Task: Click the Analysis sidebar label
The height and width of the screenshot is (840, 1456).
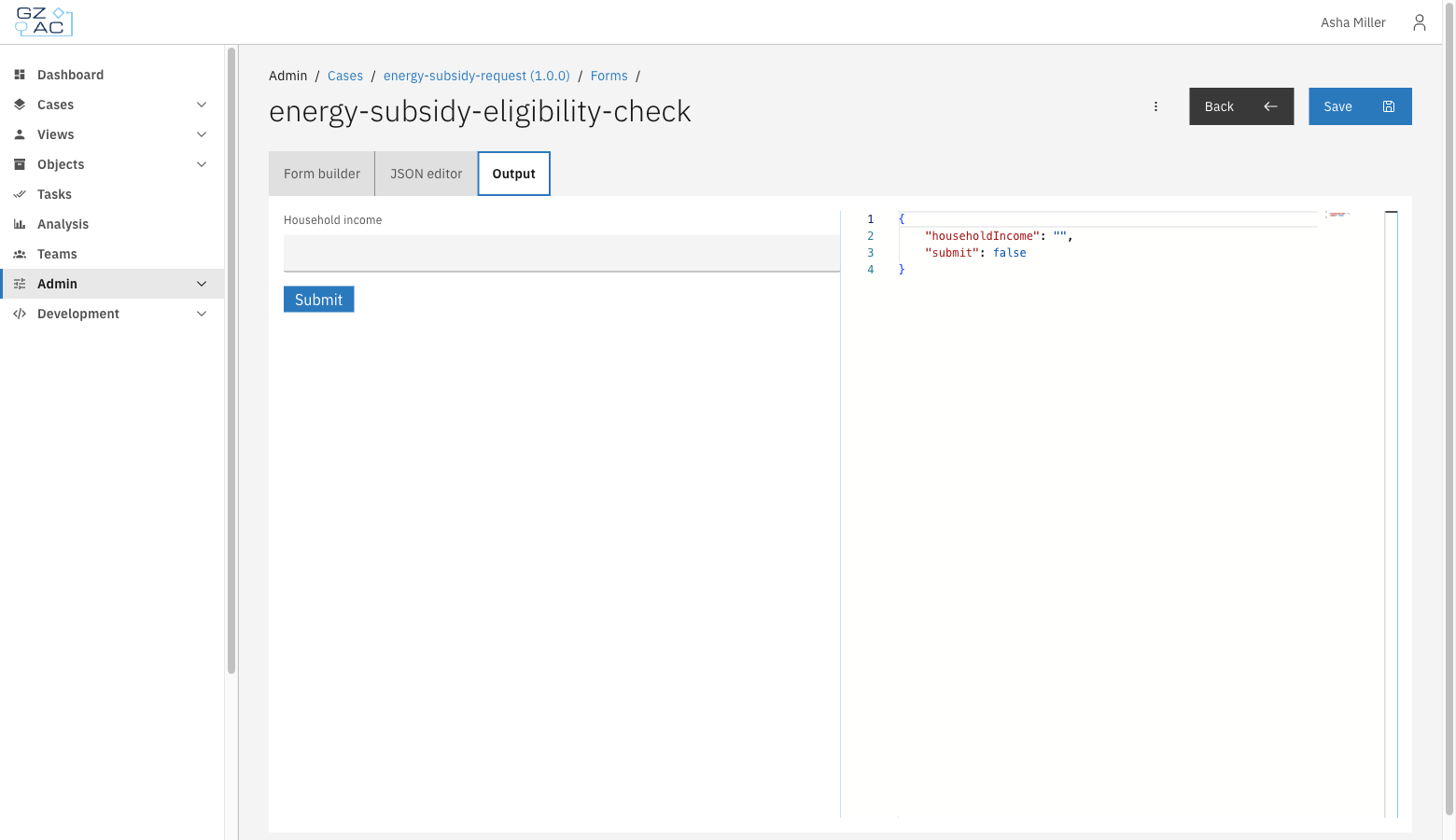Action: [63, 224]
